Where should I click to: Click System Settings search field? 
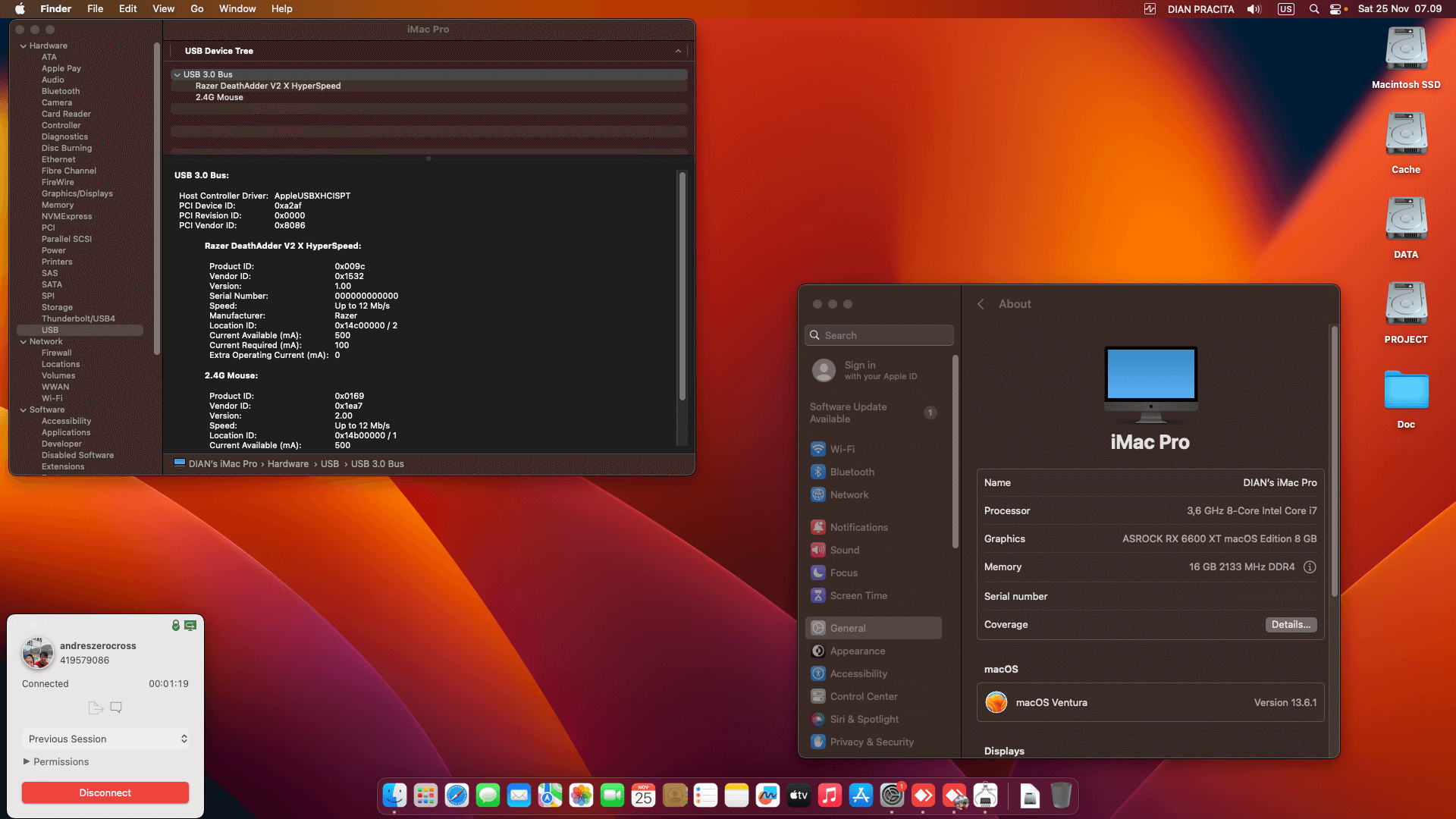pos(880,335)
